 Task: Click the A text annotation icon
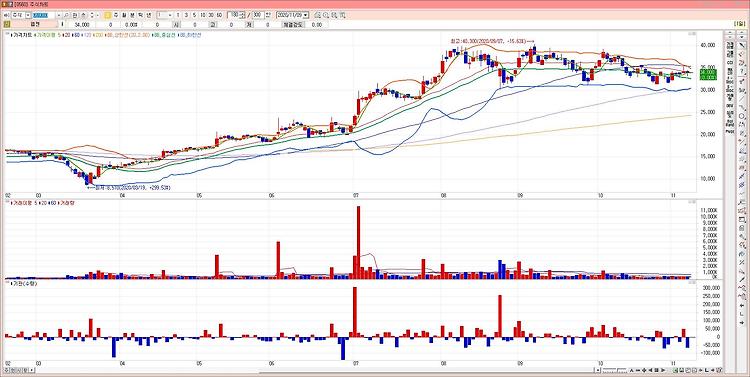coord(631,370)
